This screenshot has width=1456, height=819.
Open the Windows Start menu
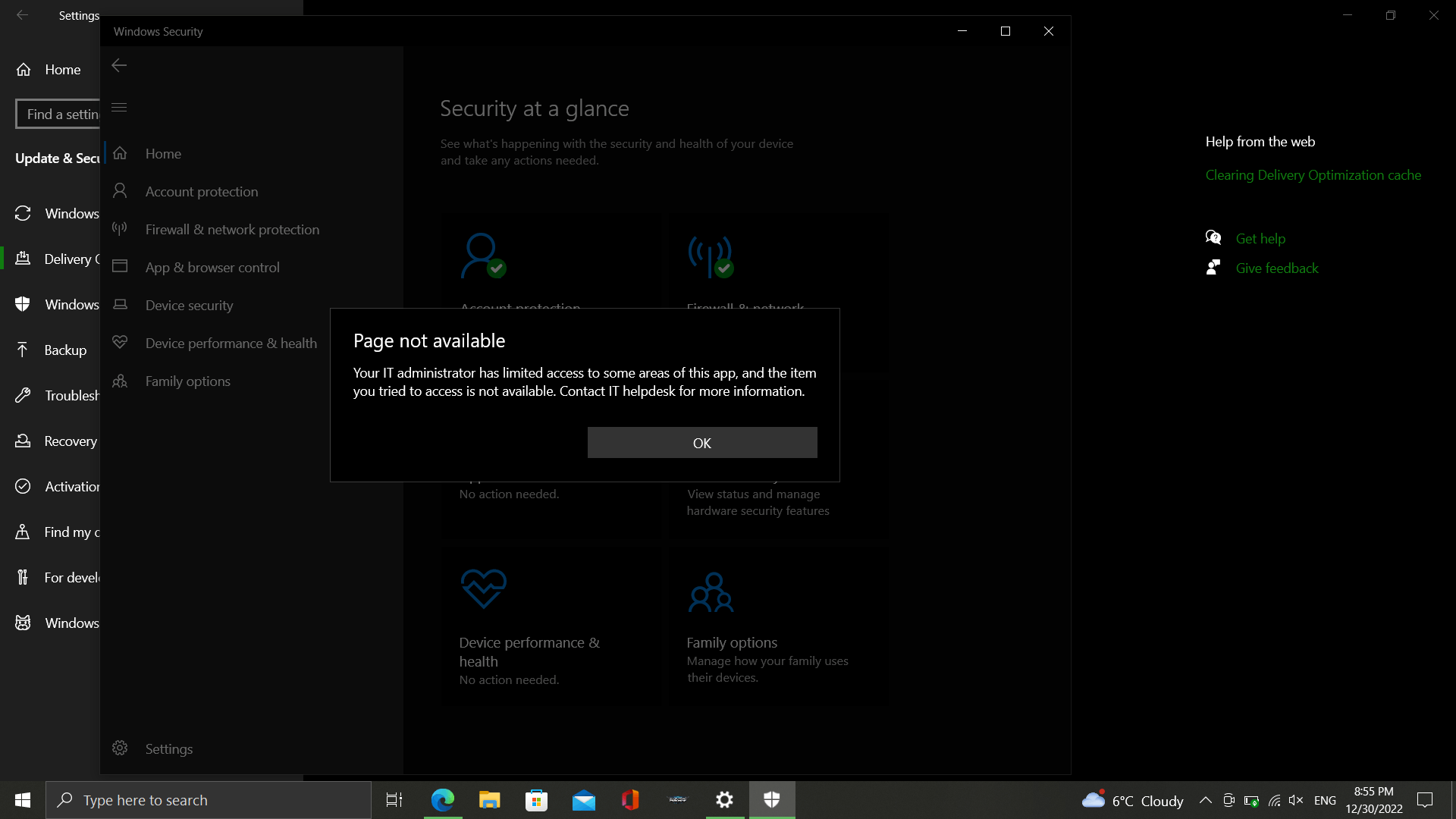point(23,800)
